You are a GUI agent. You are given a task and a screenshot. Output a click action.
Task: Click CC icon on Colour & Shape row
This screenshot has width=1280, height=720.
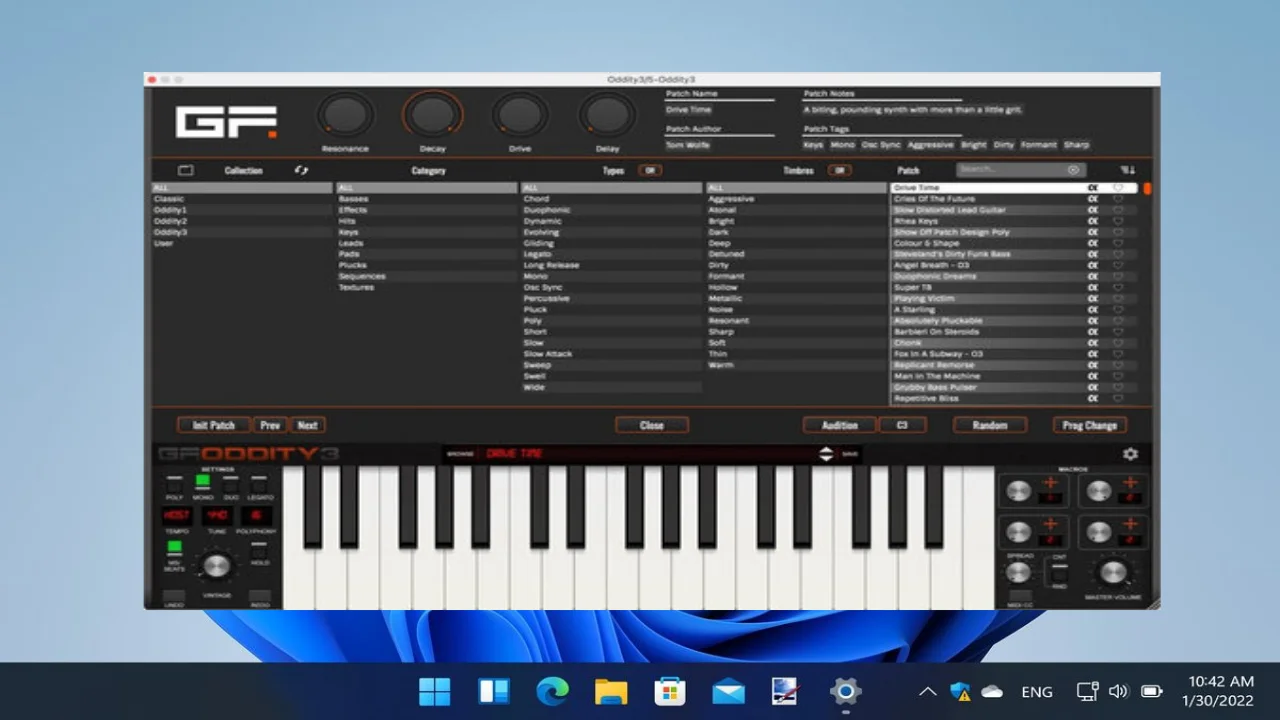pos(1093,243)
